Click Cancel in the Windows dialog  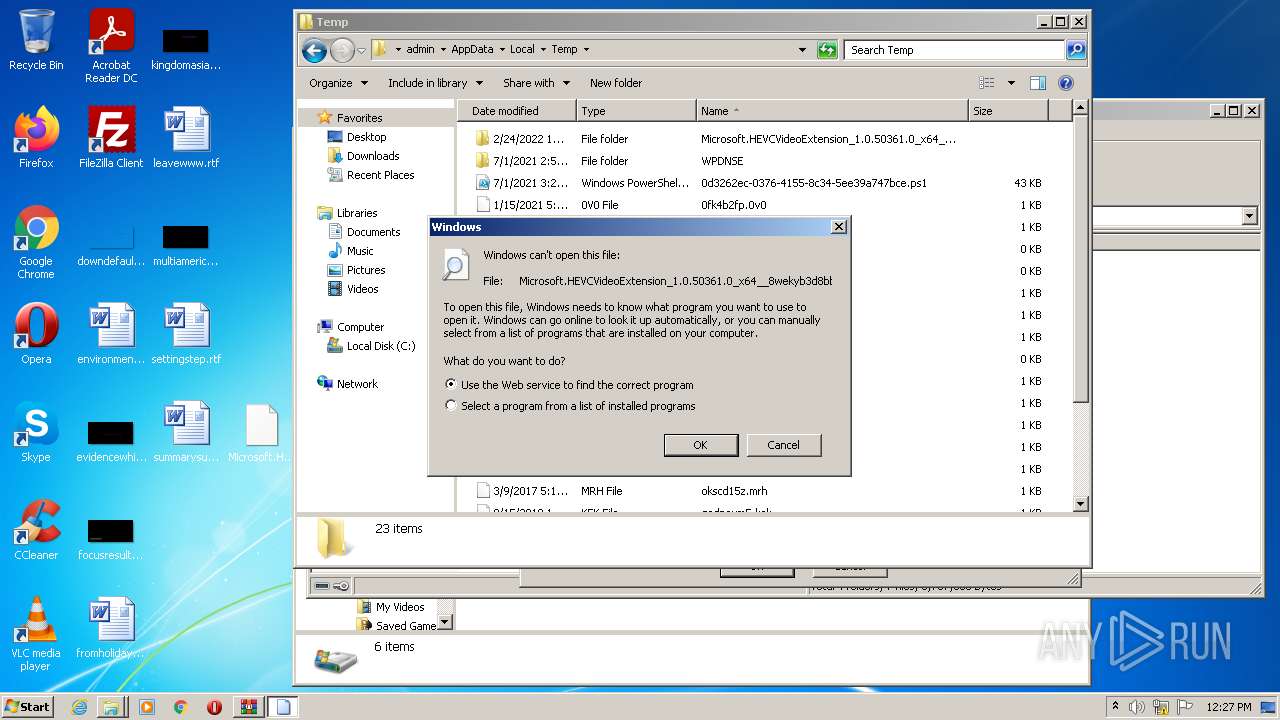pos(783,445)
